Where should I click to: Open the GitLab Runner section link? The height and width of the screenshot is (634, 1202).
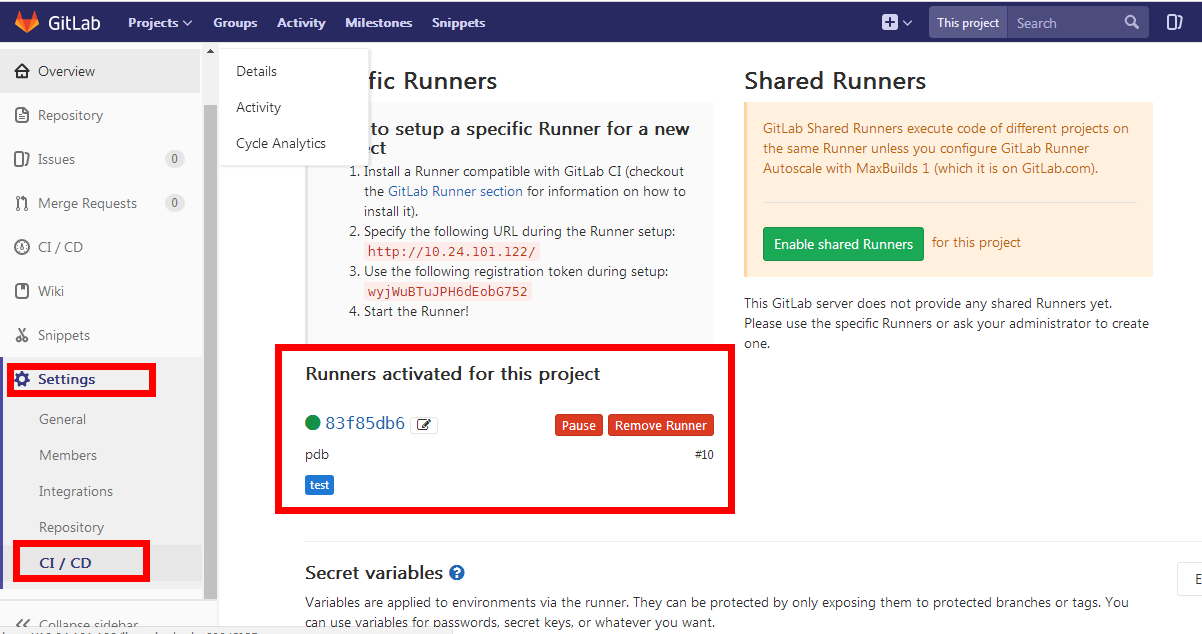pos(455,191)
